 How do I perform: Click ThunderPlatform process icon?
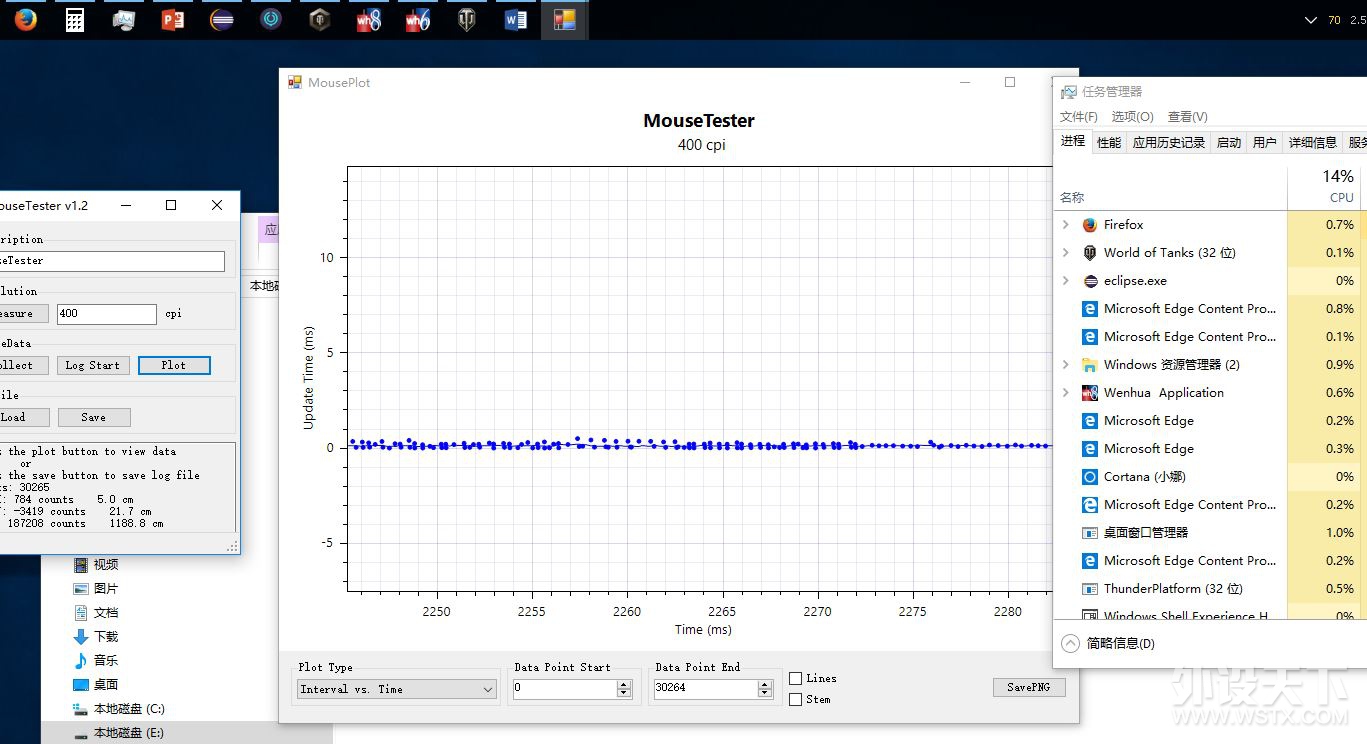point(1090,589)
